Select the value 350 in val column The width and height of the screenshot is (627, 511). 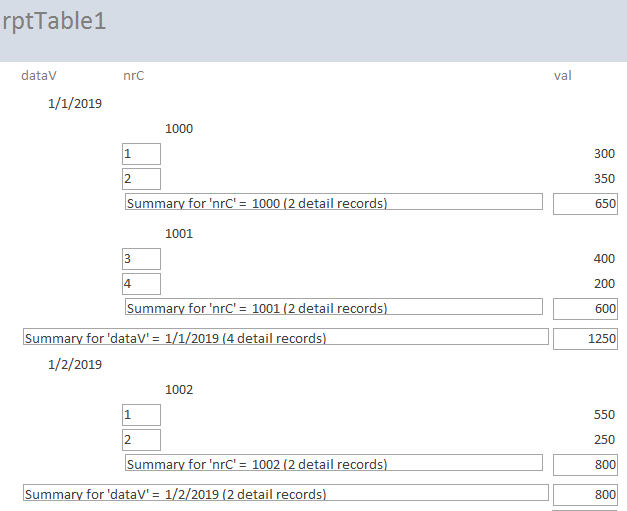click(x=604, y=178)
